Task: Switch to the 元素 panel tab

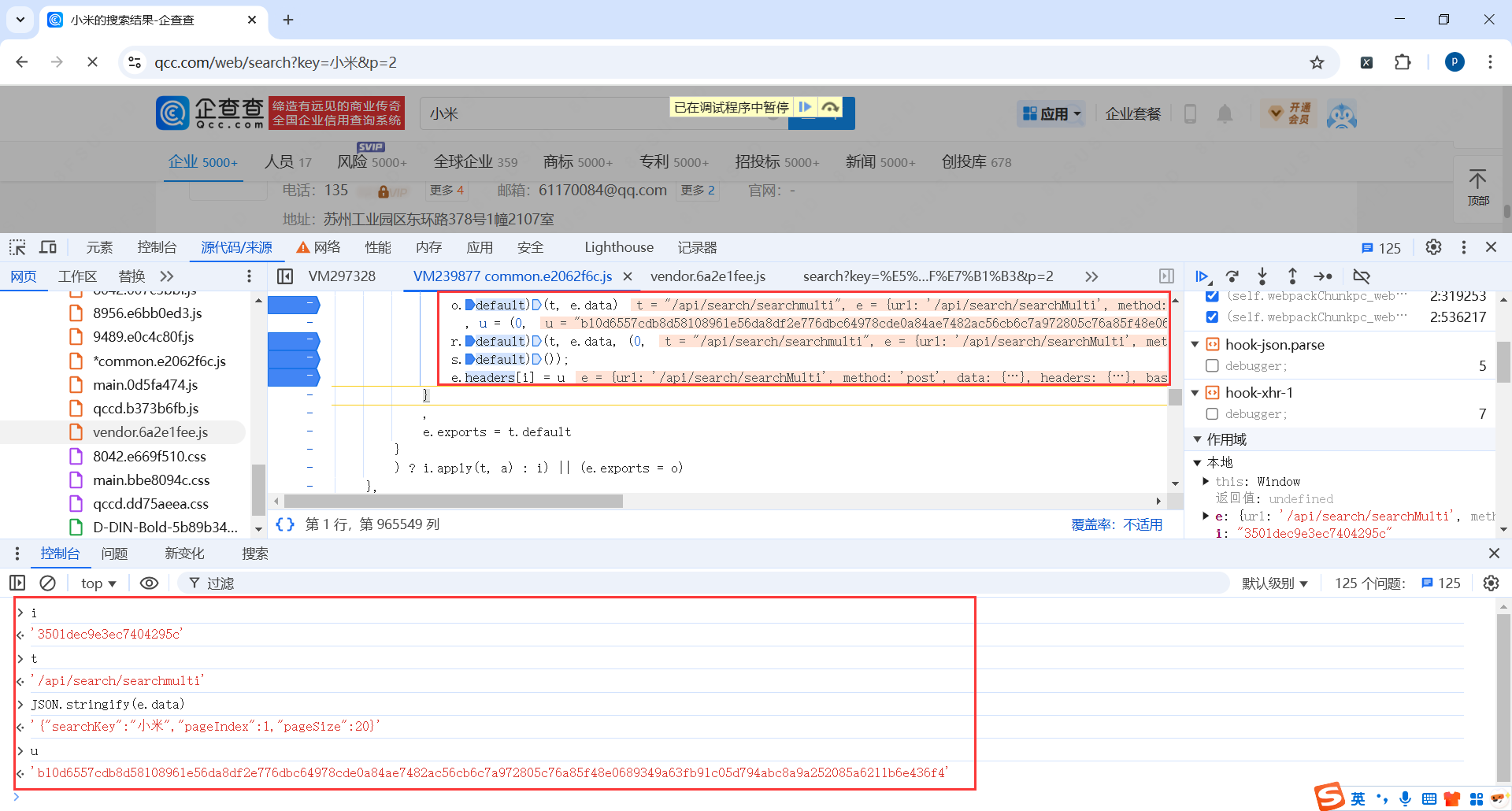Action: pos(99,247)
